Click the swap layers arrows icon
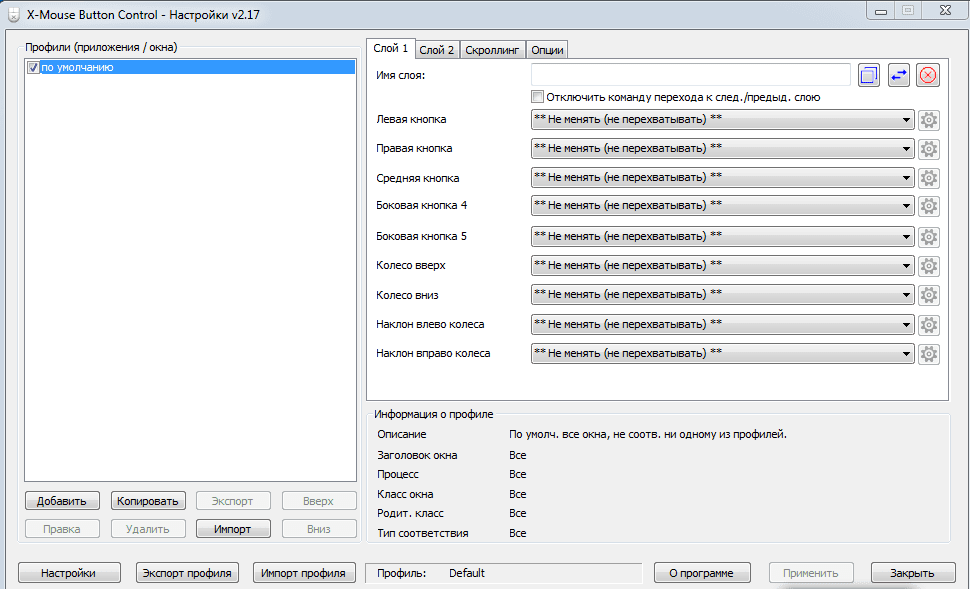The height and width of the screenshot is (589, 970). pos(898,75)
